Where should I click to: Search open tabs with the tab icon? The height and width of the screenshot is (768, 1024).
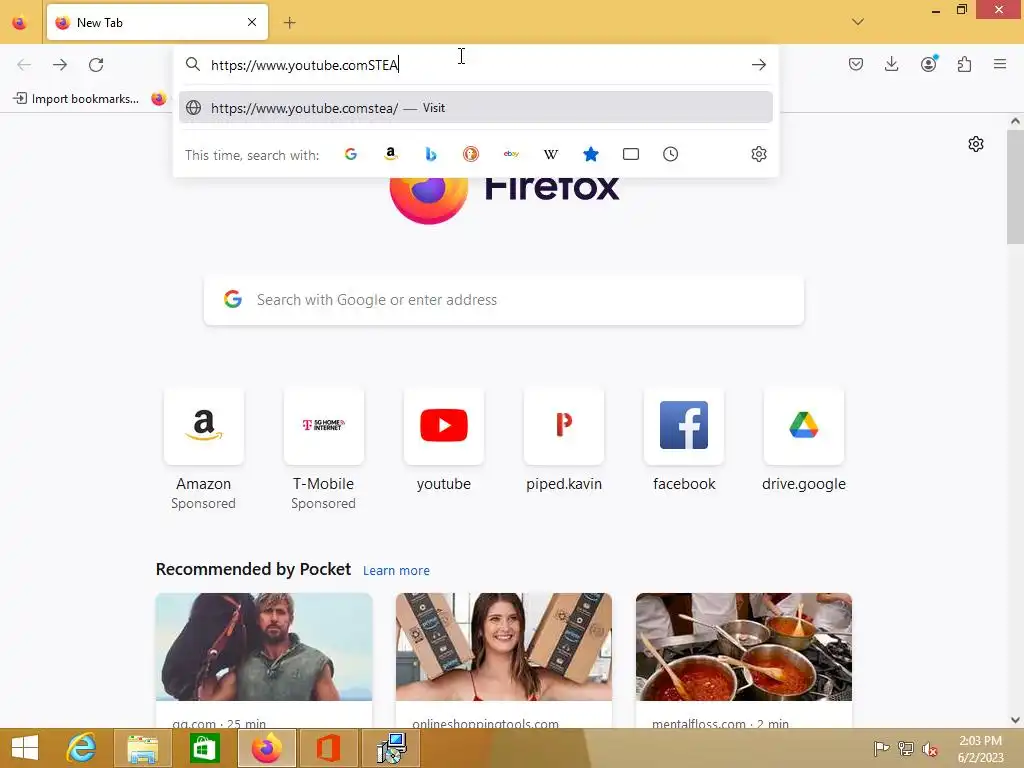pos(631,154)
